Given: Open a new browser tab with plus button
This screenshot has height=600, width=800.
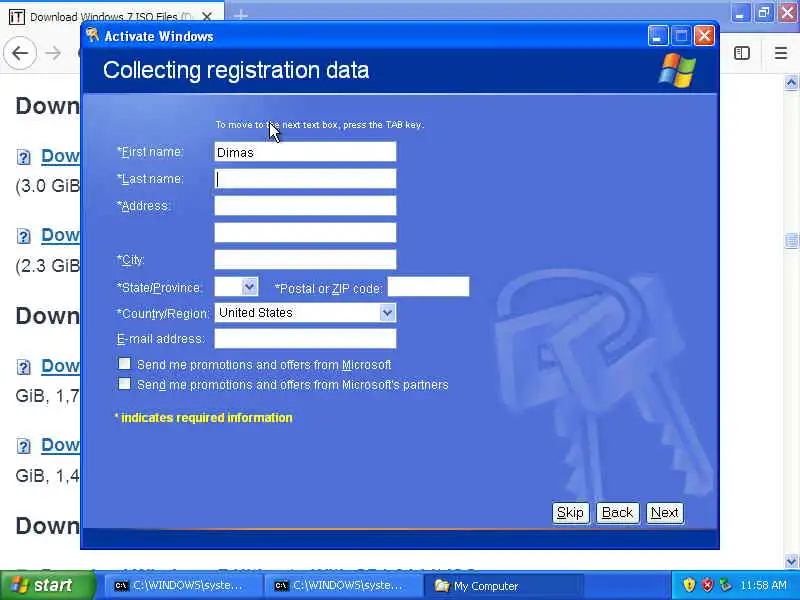Looking at the screenshot, I should 241,16.
